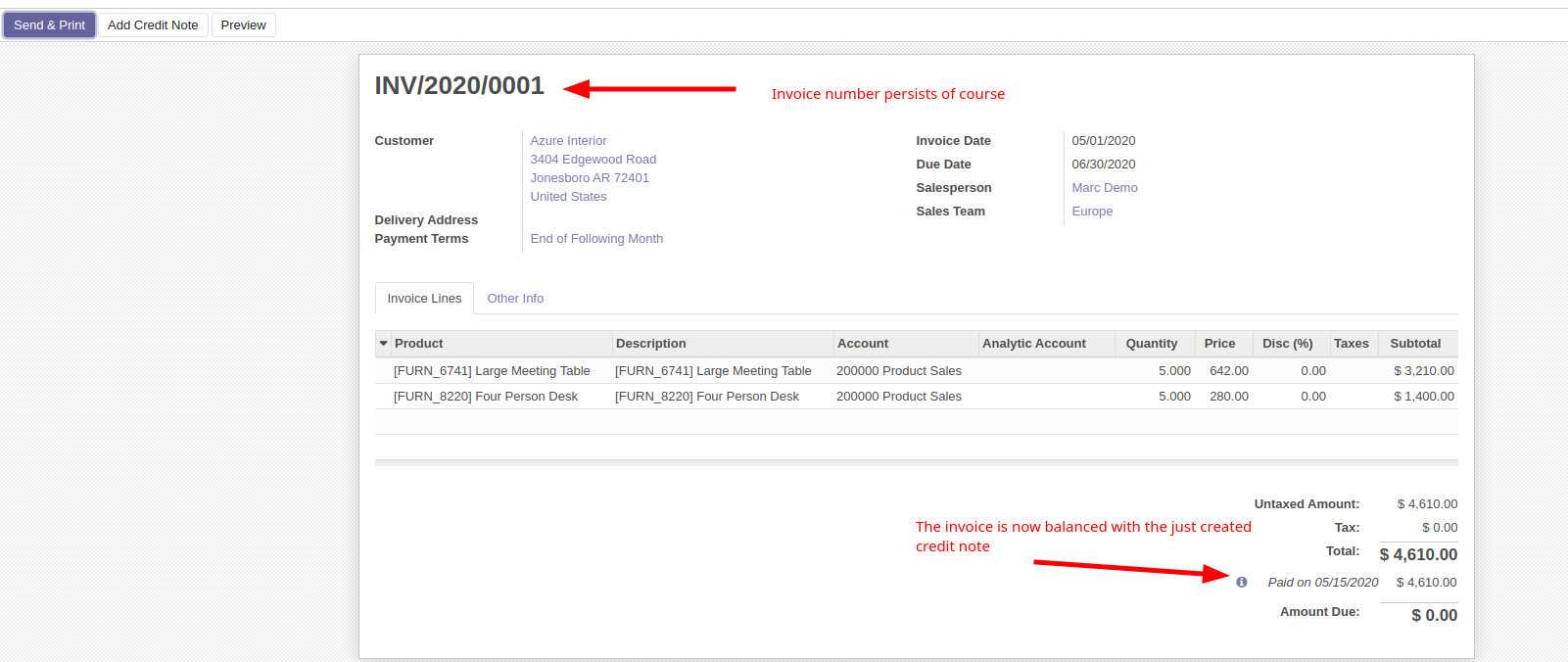Switch to the Other Info tab
The height and width of the screenshot is (662, 1568).
[x=515, y=299]
